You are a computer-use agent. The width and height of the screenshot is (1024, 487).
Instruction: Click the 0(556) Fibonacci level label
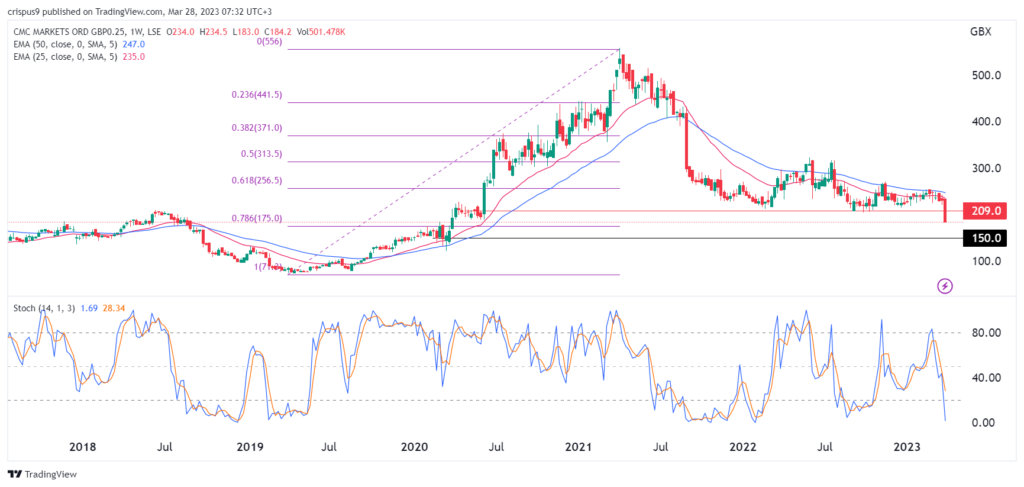point(269,42)
